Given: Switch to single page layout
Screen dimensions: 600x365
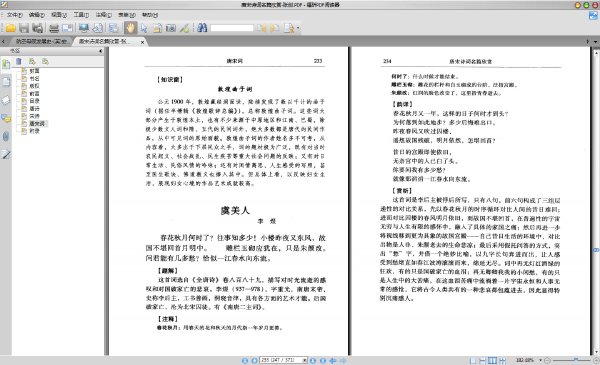Looking at the screenshot, I should coord(473,360).
